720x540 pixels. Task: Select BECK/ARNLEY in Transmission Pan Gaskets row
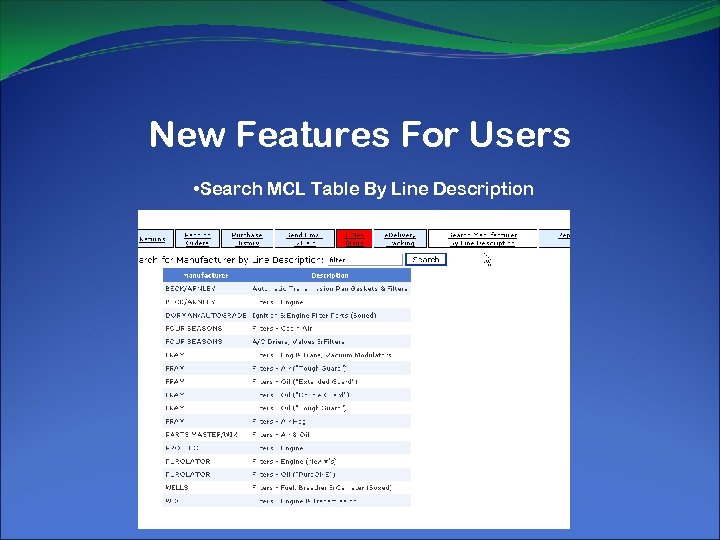point(190,289)
